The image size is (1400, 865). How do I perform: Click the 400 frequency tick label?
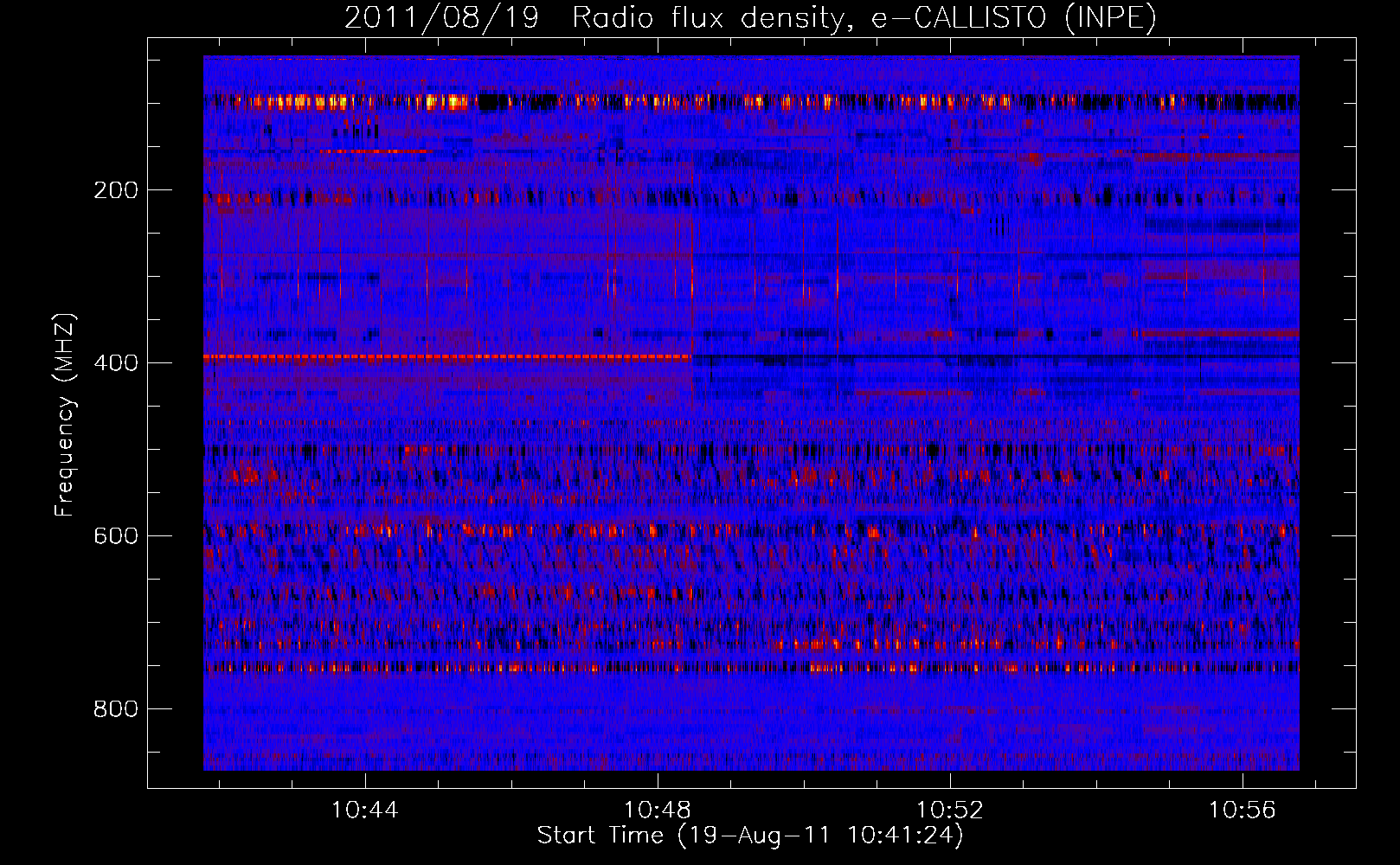click(116, 363)
